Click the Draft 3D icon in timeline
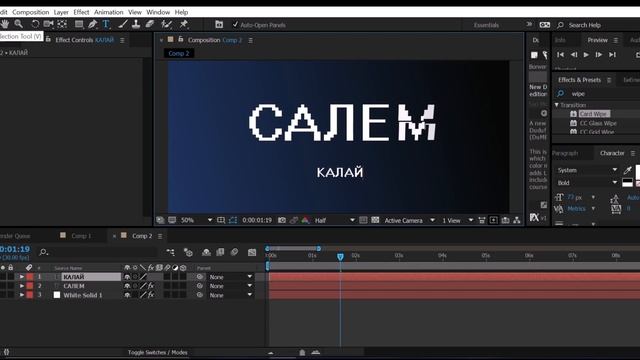Viewport: 640px width, 360px height. click(188, 252)
